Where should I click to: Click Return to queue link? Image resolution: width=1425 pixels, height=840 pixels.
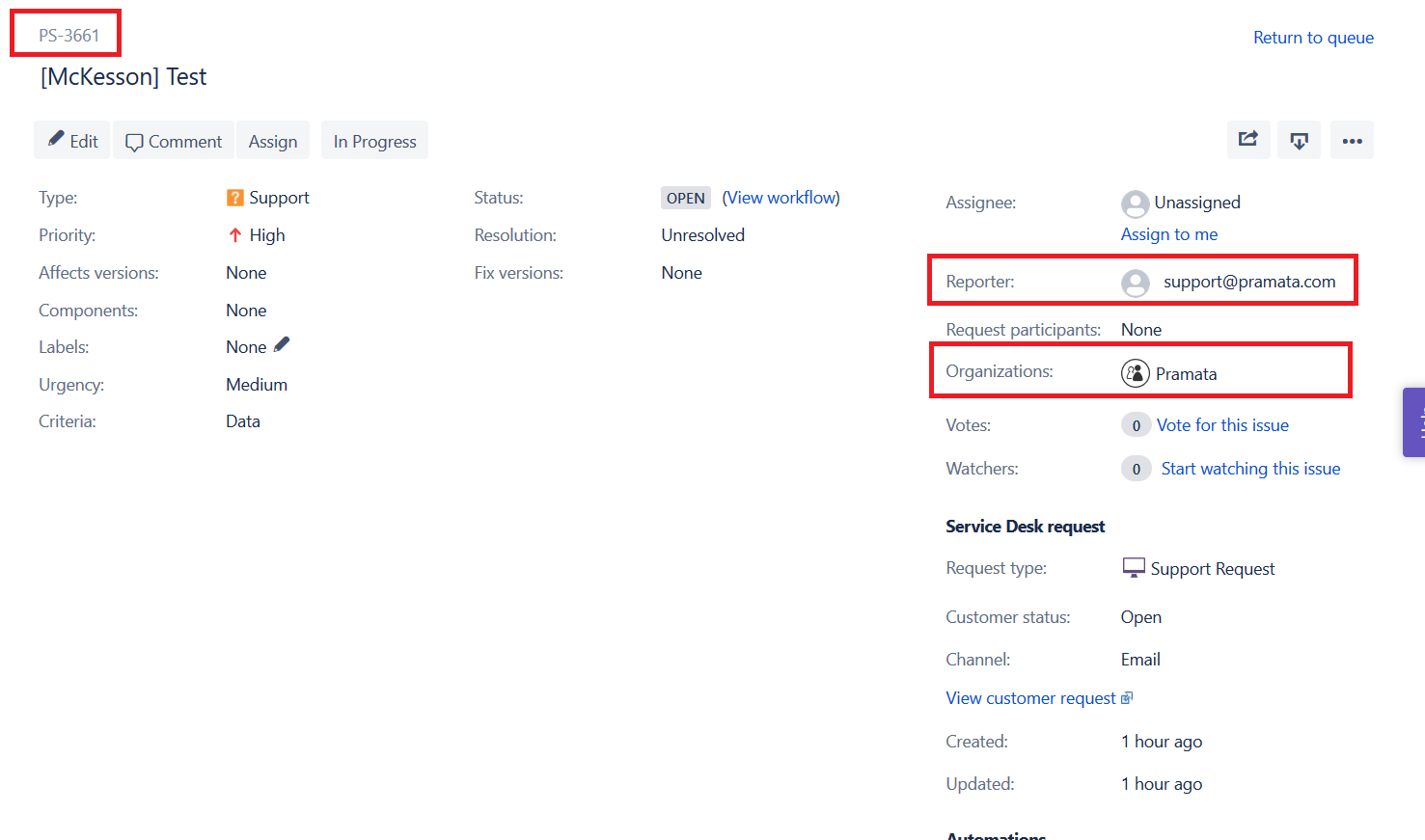pos(1313,38)
